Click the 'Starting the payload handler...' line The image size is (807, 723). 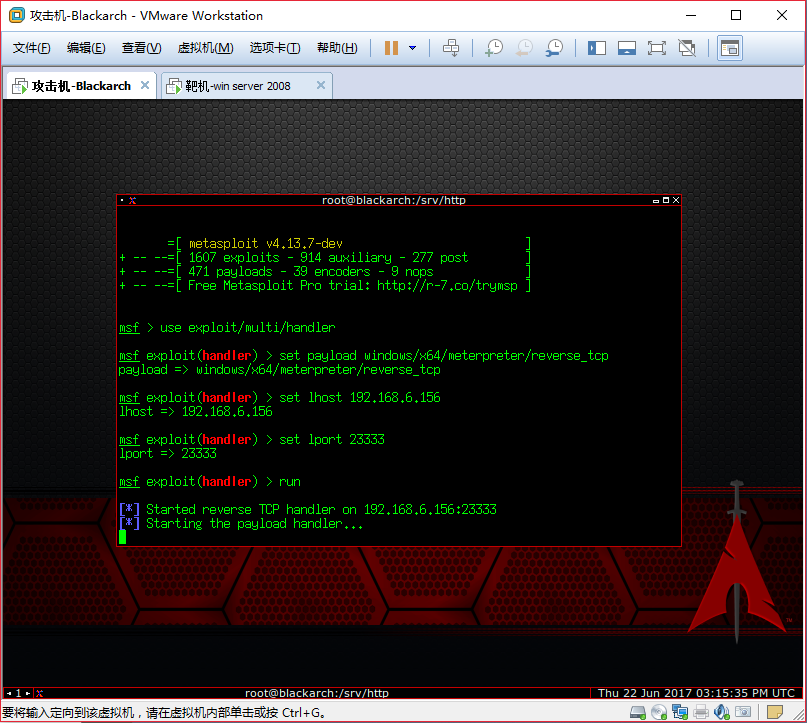(241, 523)
